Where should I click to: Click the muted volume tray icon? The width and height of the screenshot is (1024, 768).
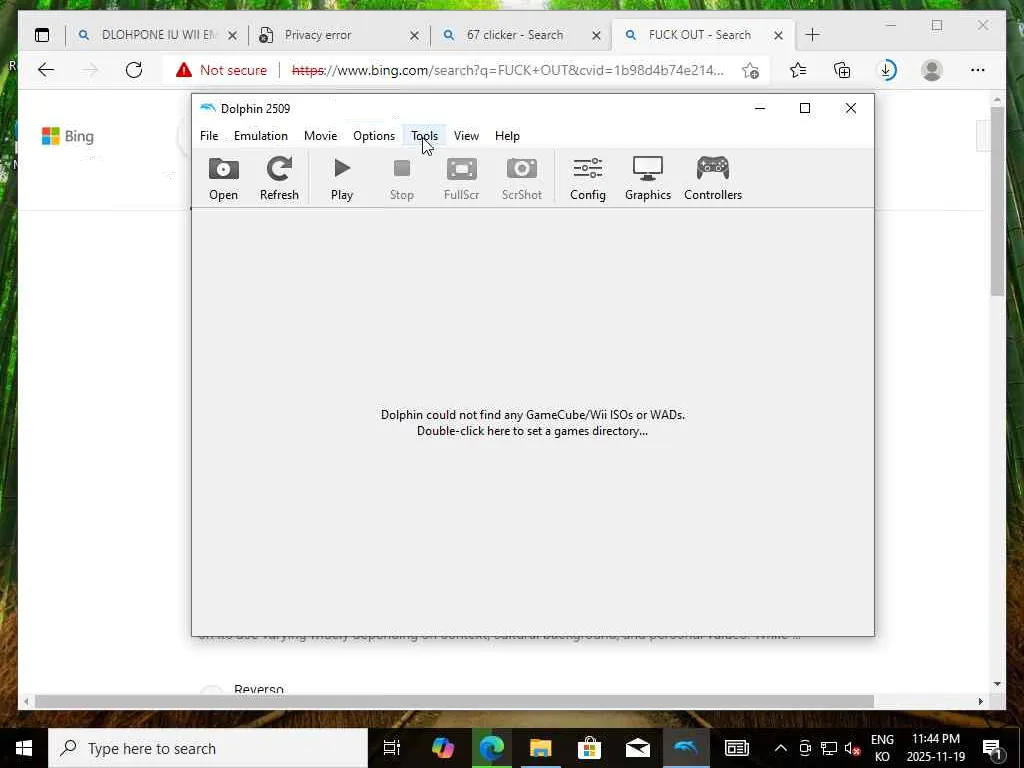pyautogui.click(x=852, y=748)
